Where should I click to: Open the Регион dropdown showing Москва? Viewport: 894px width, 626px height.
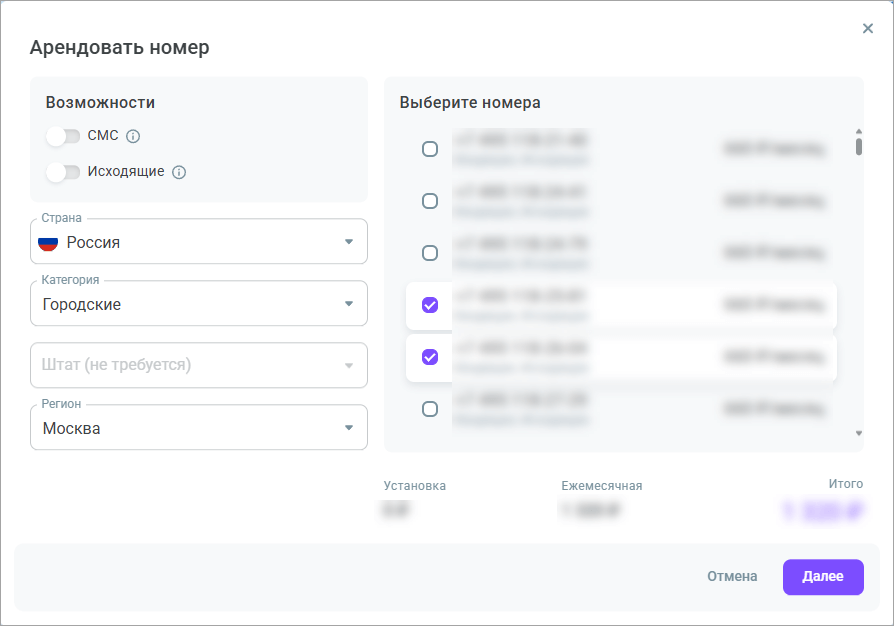pyautogui.click(x=199, y=427)
